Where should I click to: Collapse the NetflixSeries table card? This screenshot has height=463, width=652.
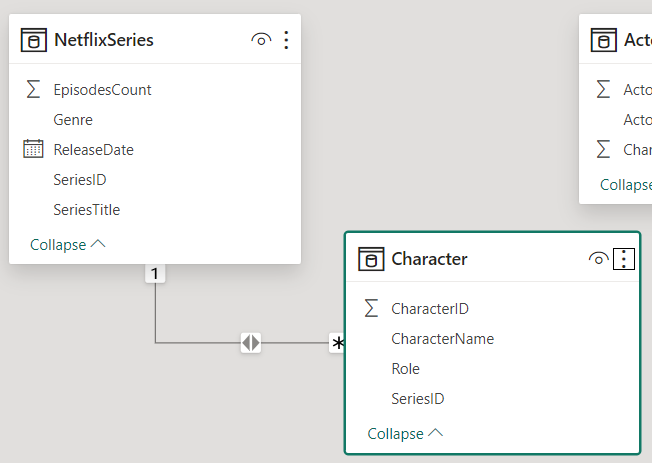[68, 244]
